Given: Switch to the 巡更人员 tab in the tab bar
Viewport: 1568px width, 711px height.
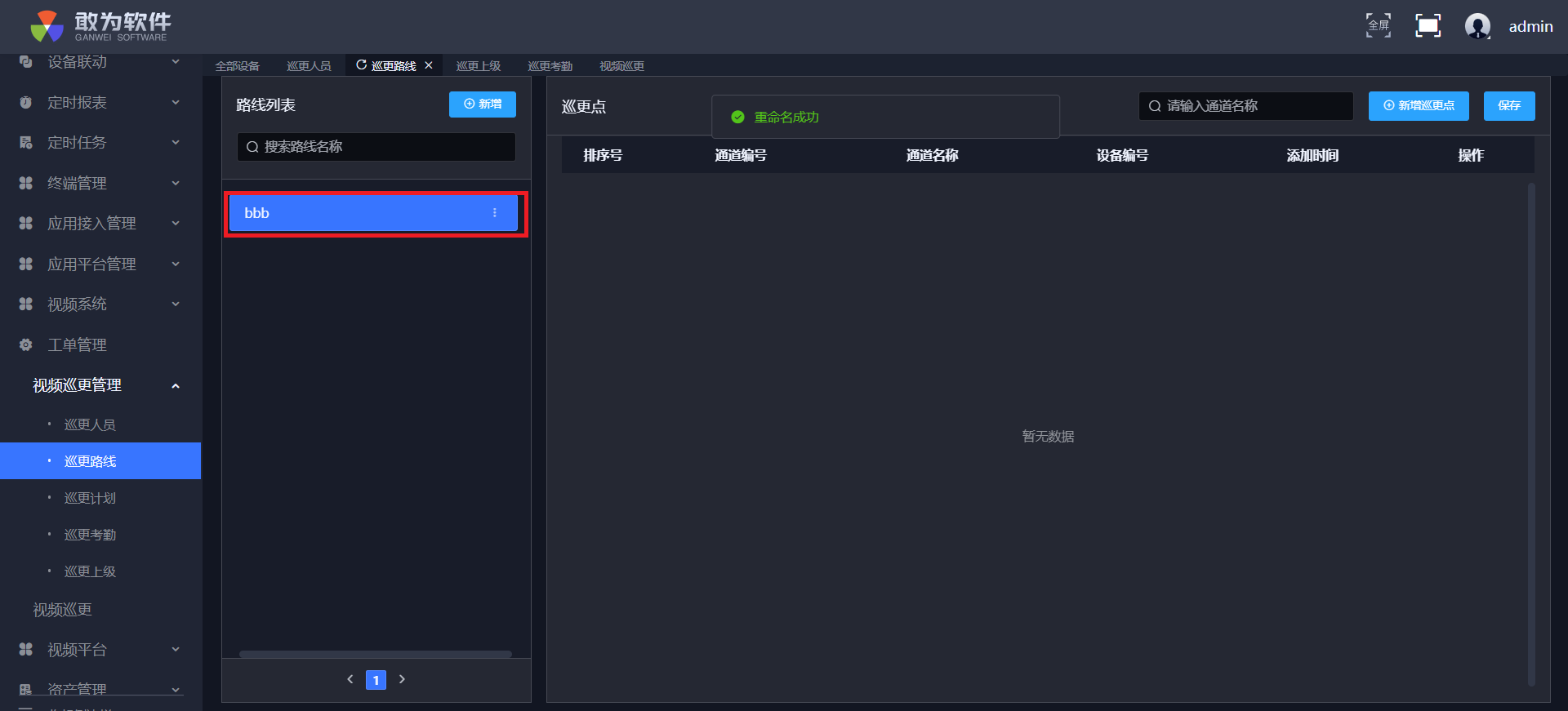Looking at the screenshot, I should (309, 66).
